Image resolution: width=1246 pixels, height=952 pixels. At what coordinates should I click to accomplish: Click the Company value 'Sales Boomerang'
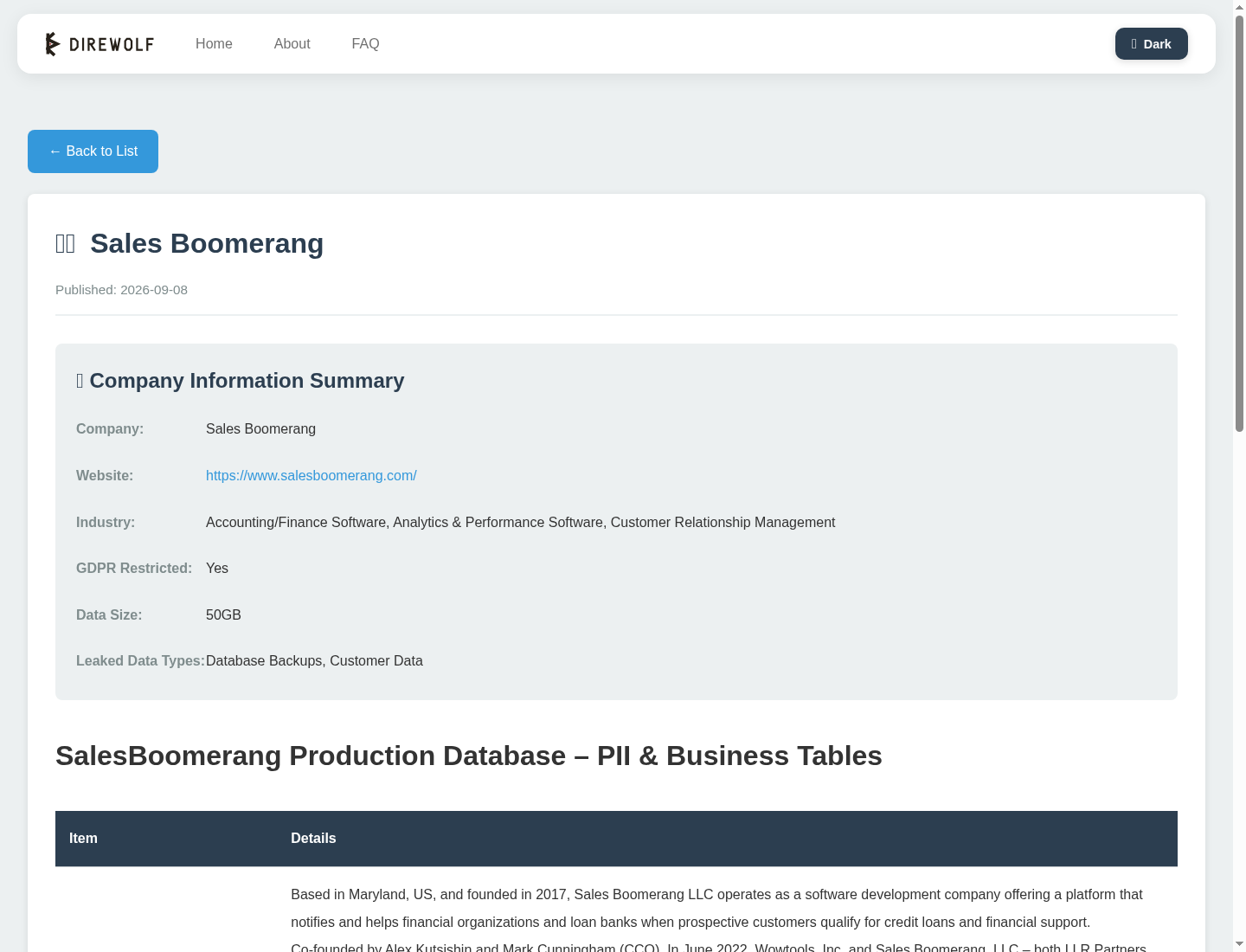(x=260, y=429)
